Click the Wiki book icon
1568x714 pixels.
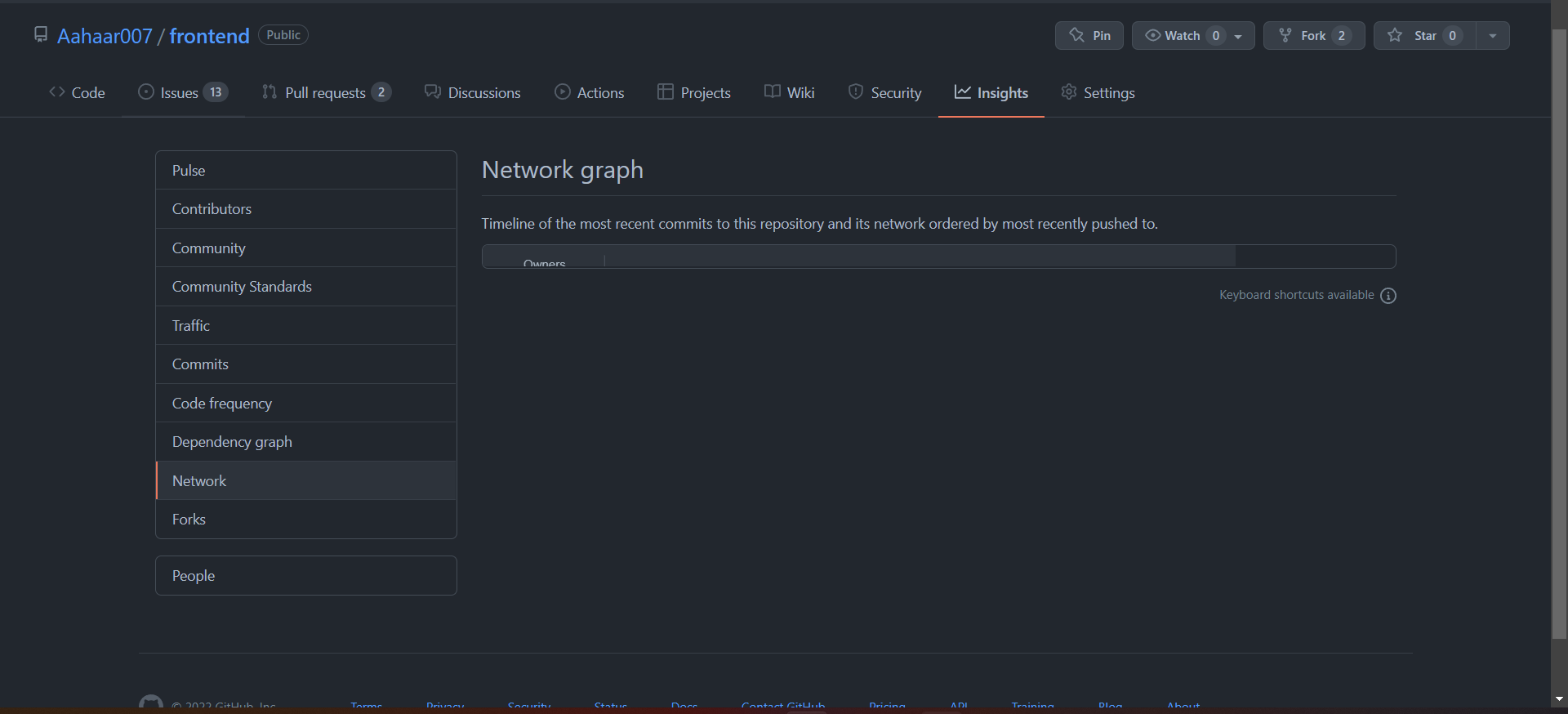(x=773, y=91)
